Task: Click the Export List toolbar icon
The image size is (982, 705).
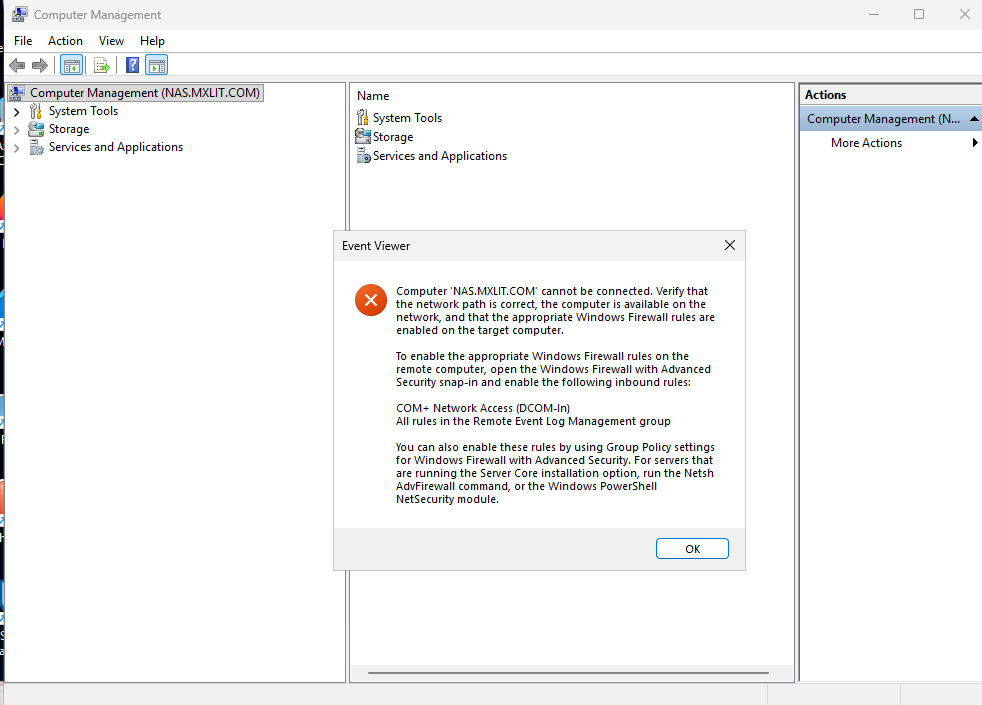Action: 101,66
